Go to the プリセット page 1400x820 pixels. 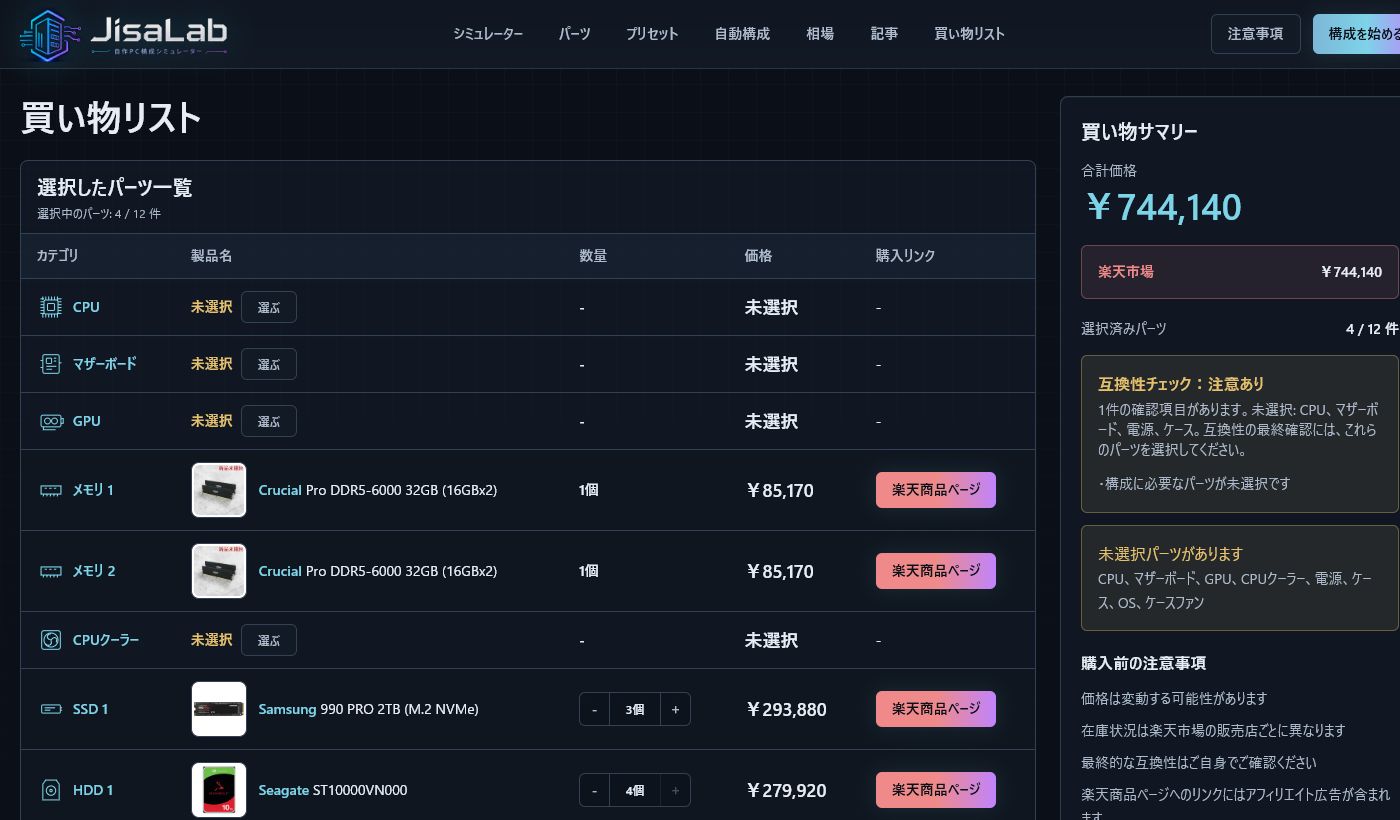[652, 34]
